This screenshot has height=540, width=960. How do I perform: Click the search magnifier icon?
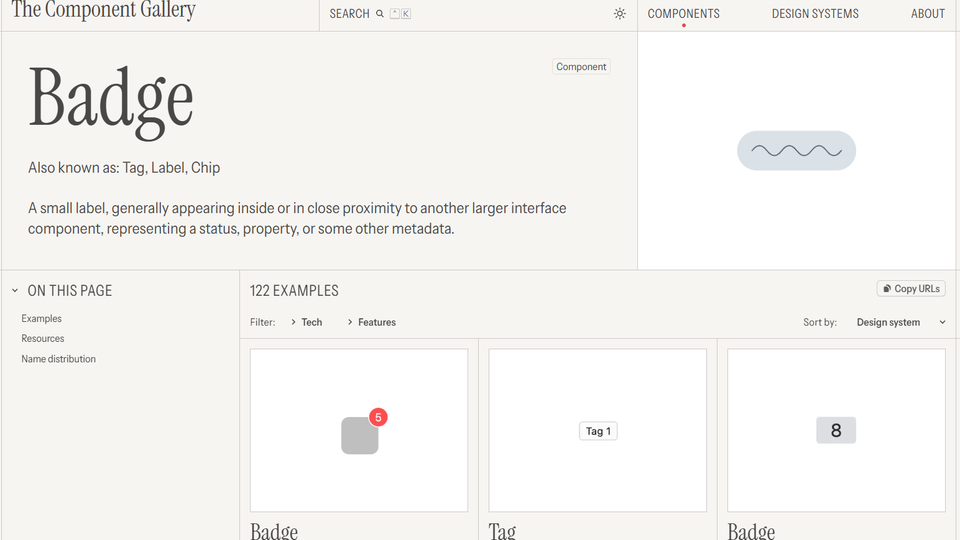click(x=380, y=14)
